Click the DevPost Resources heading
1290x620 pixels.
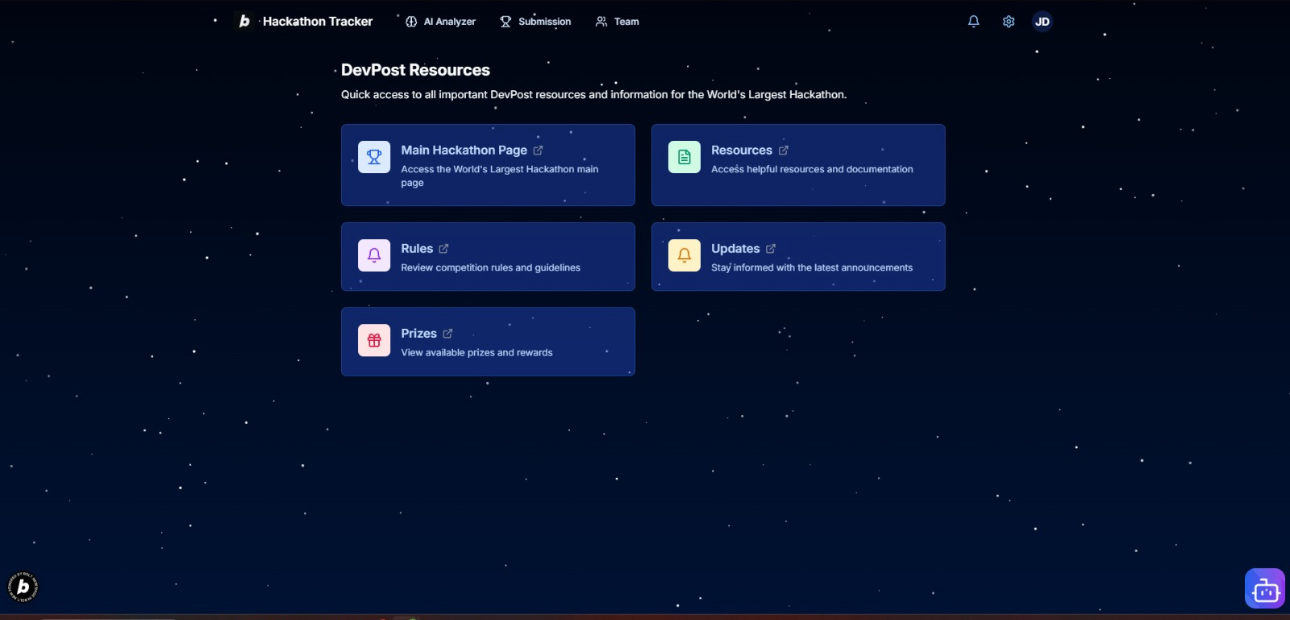(x=415, y=70)
